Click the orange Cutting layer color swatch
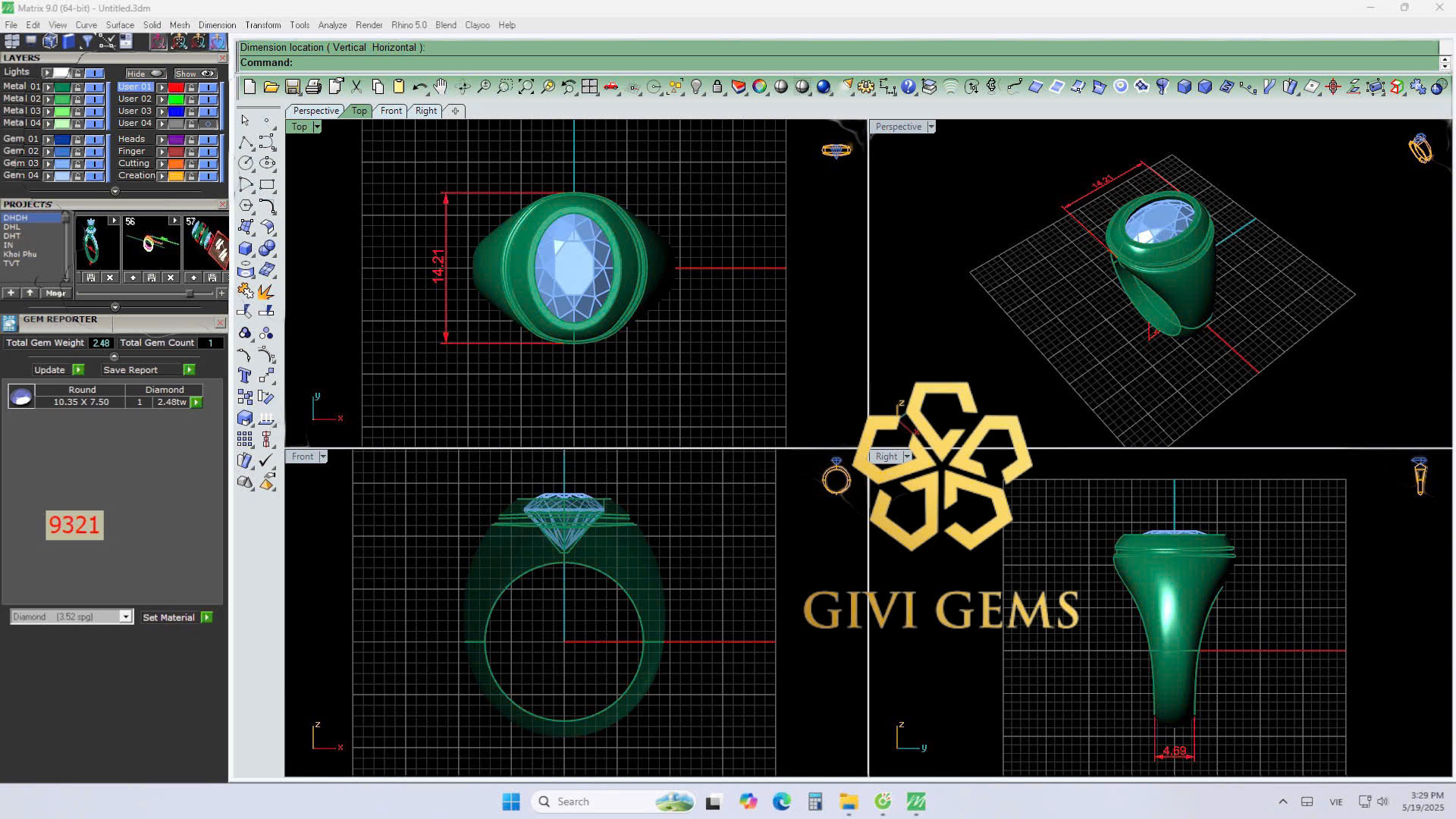1456x819 pixels. [176, 164]
